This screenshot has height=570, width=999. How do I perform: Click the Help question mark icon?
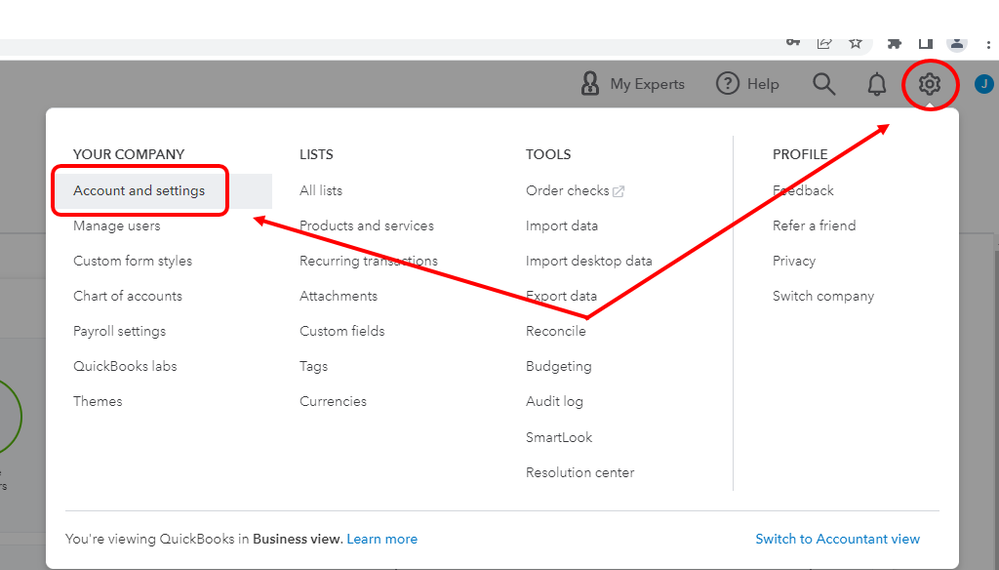[728, 85]
